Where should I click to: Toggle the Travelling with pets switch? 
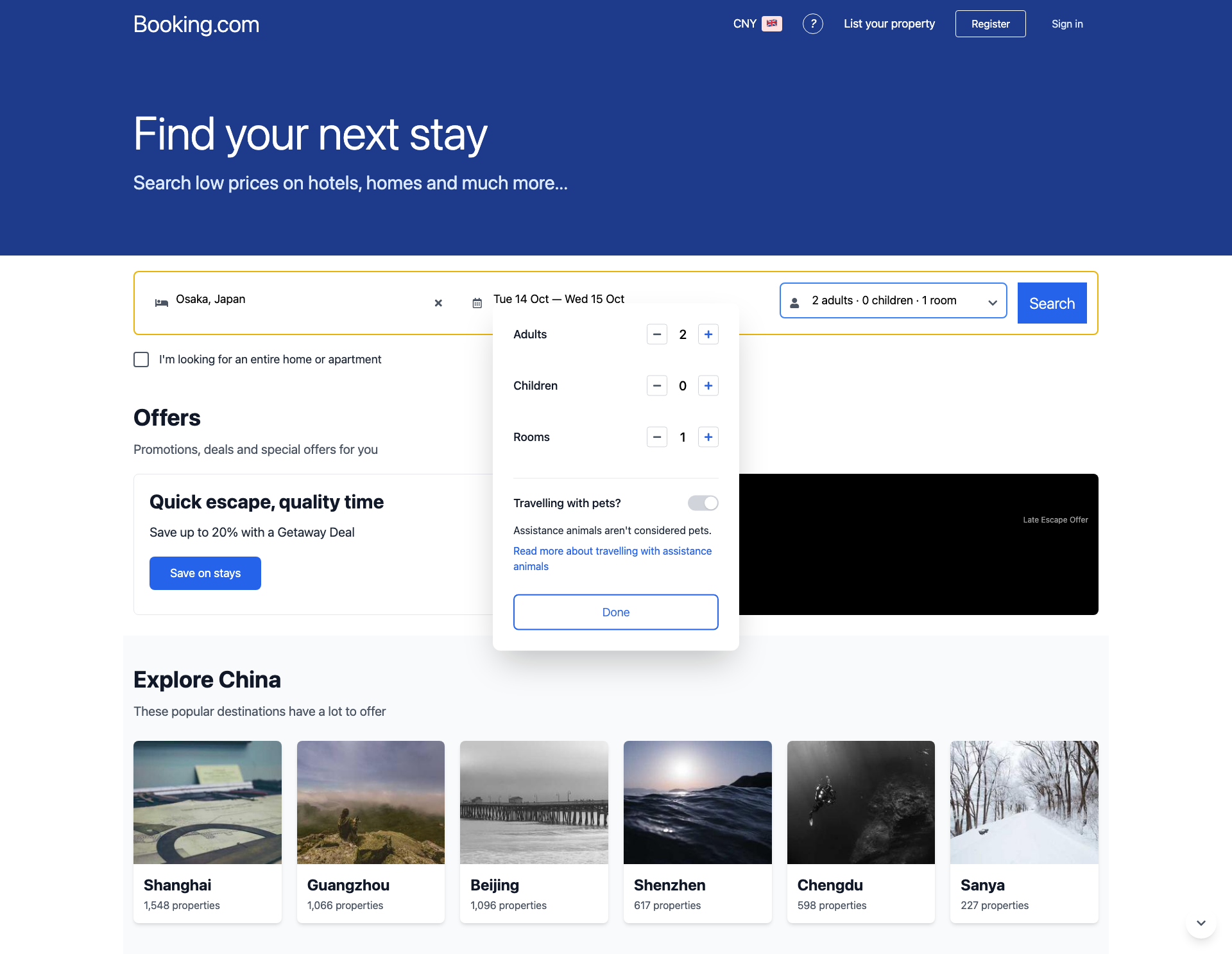click(703, 503)
